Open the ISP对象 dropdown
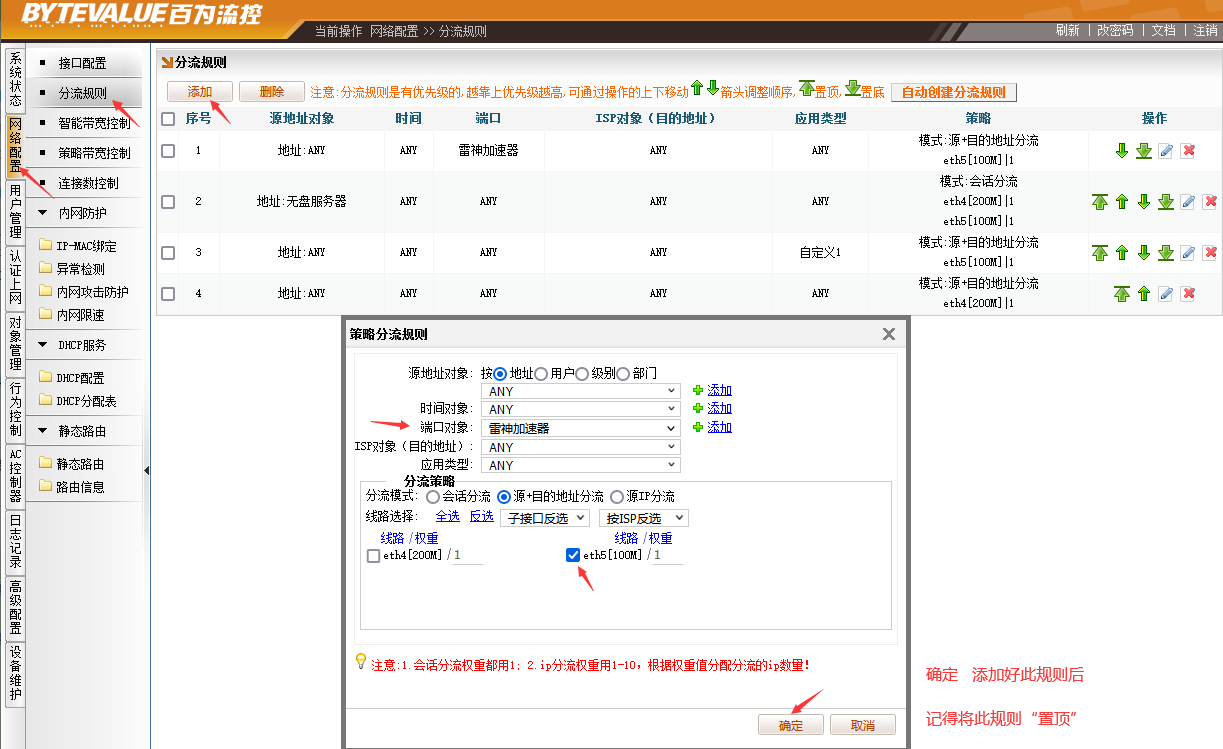 (581, 447)
